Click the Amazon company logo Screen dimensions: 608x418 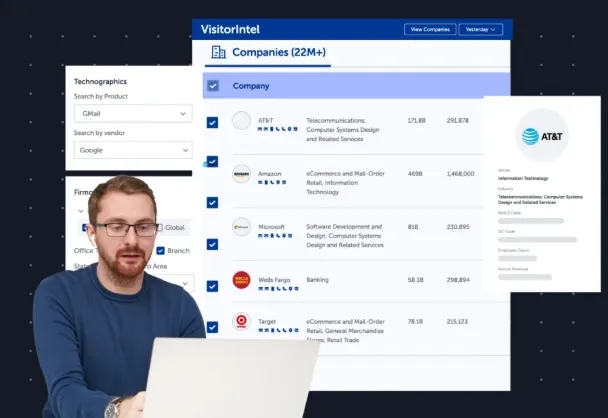click(x=241, y=174)
